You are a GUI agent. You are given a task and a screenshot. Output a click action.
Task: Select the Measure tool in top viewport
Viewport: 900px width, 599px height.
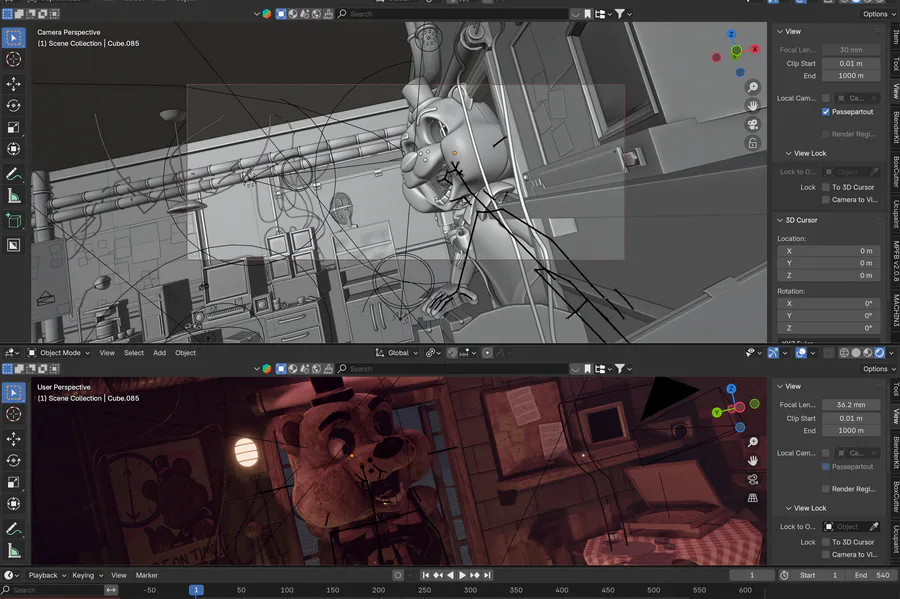tap(13, 196)
